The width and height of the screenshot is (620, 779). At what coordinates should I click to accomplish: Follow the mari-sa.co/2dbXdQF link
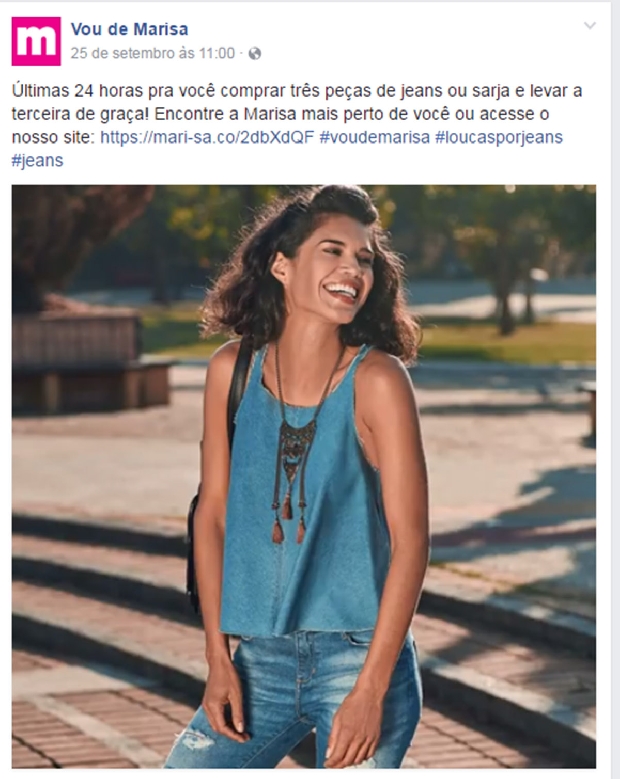pyautogui.click(x=207, y=137)
